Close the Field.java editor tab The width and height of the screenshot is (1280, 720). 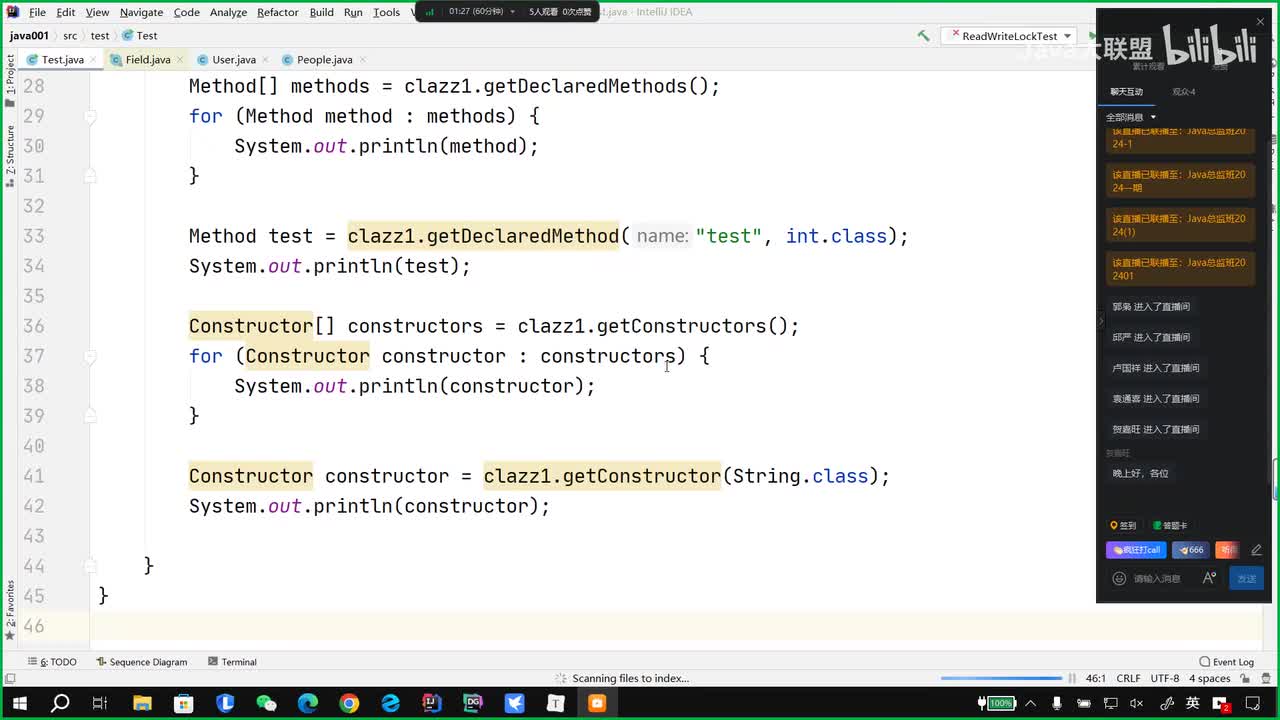[180, 60]
